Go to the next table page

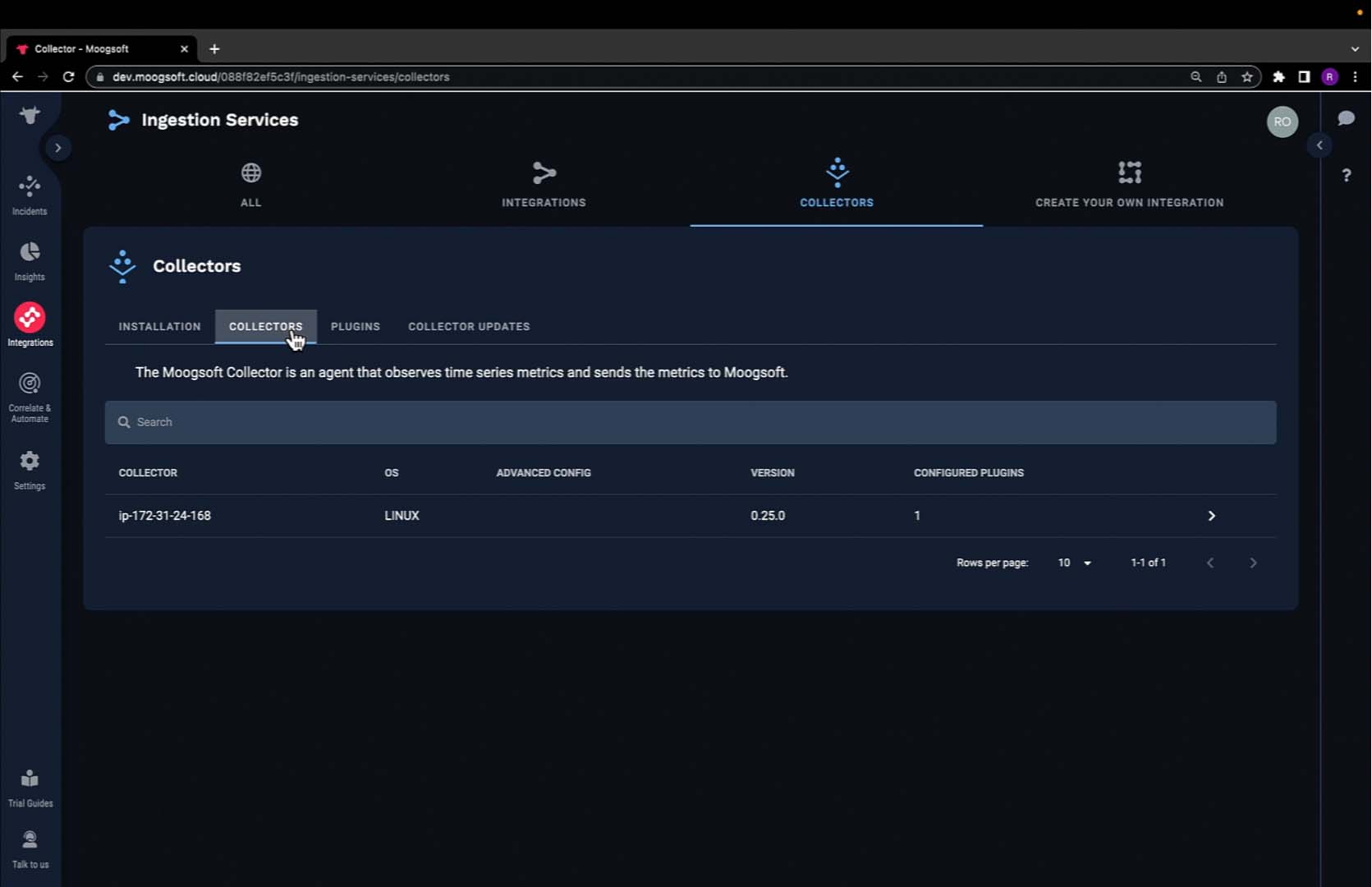[x=1253, y=563]
